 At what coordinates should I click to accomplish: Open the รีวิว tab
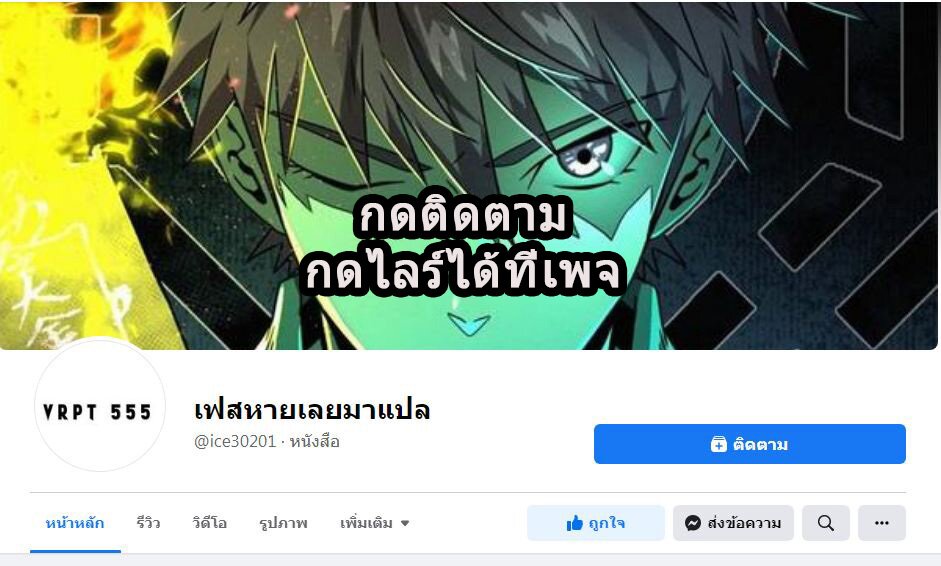[x=148, y=523]
